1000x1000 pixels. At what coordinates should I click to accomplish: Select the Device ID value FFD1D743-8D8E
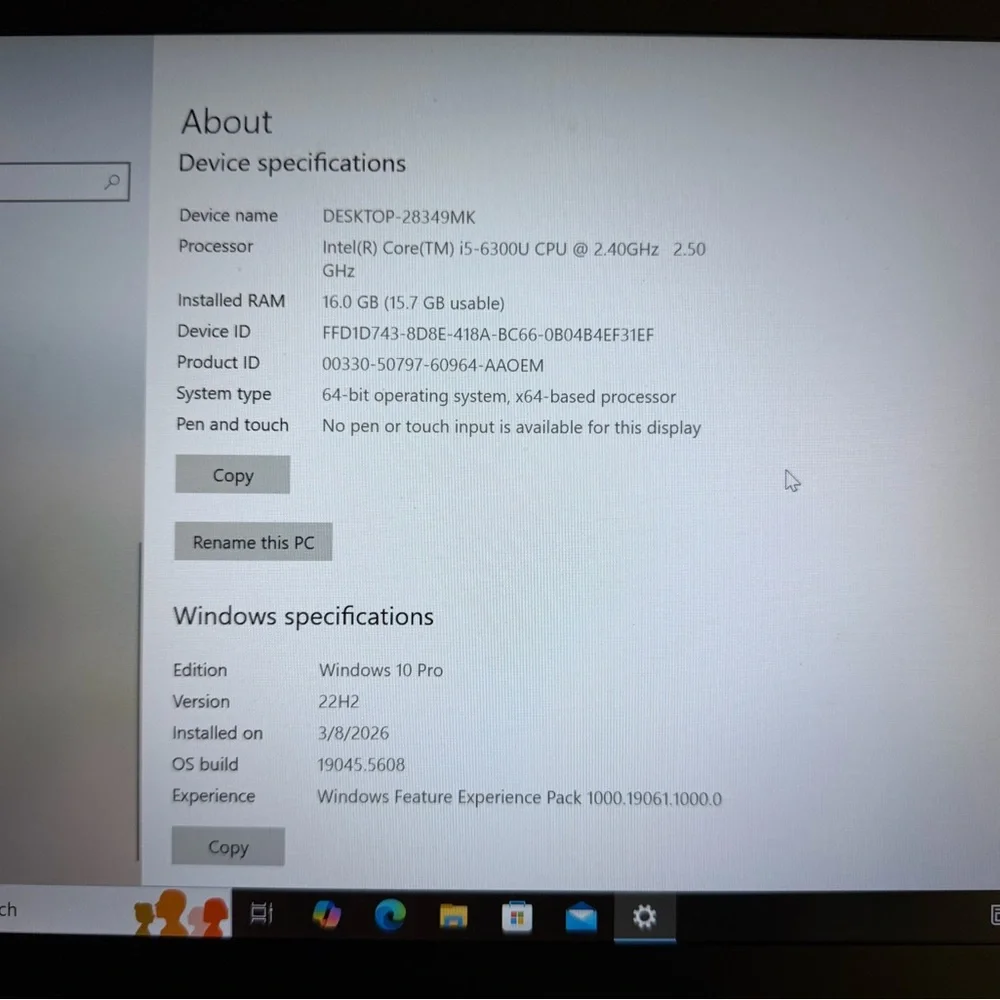pos(488,334)
